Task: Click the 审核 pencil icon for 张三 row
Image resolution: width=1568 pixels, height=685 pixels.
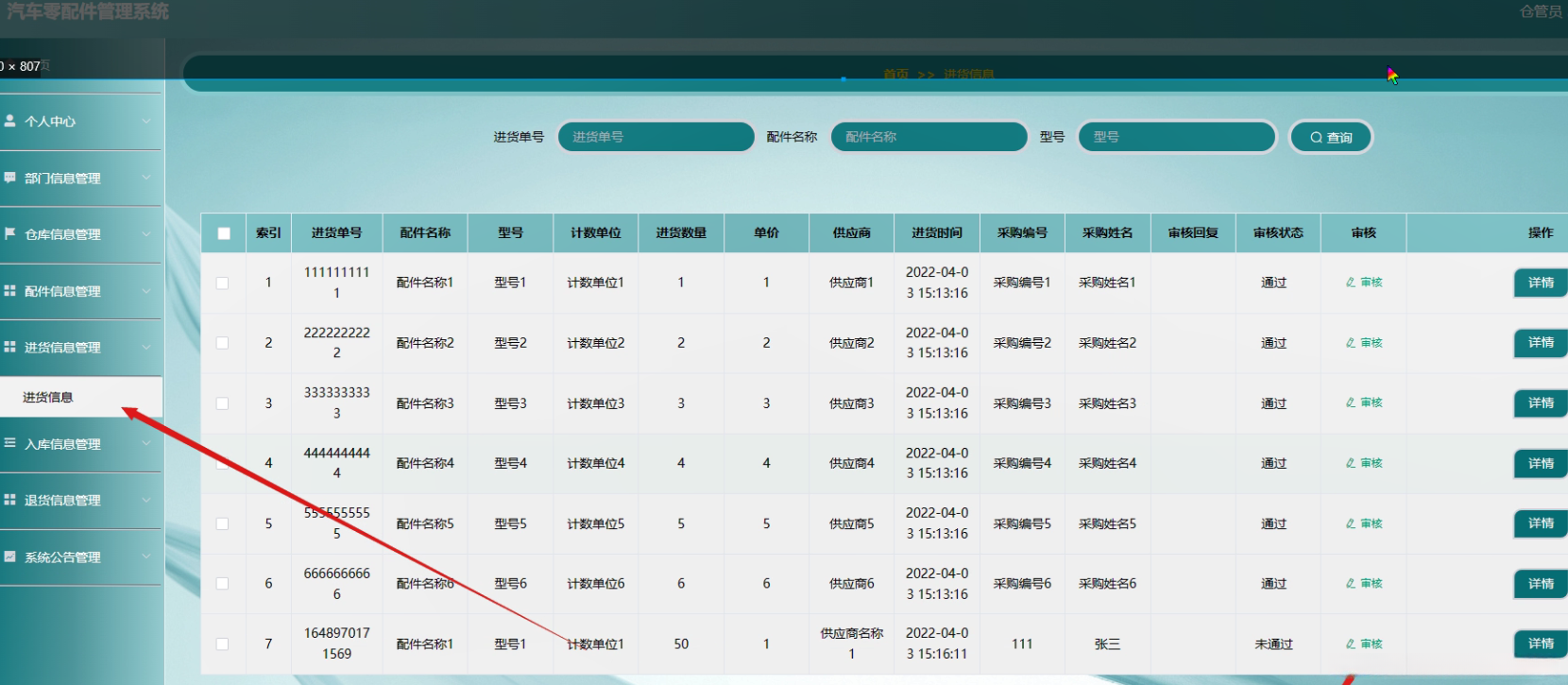Action: tap(1351, 644)
